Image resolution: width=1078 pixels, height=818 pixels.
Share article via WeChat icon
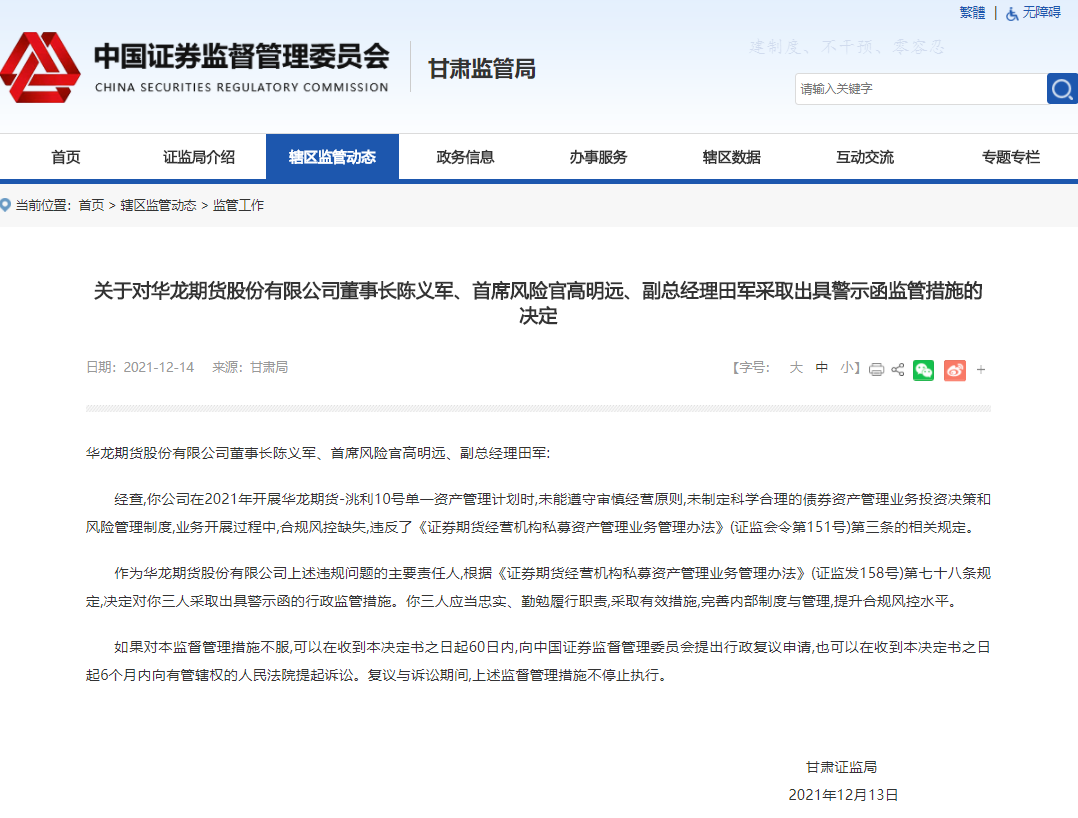[x=923, y=370]
